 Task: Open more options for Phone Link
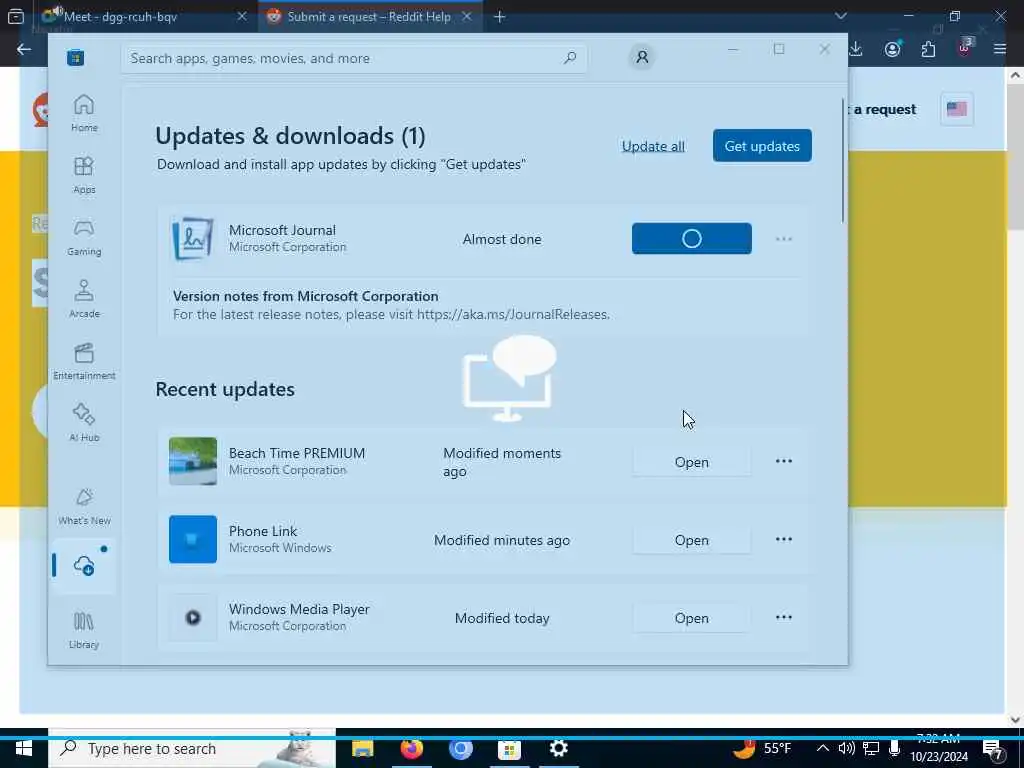point(784,539)
